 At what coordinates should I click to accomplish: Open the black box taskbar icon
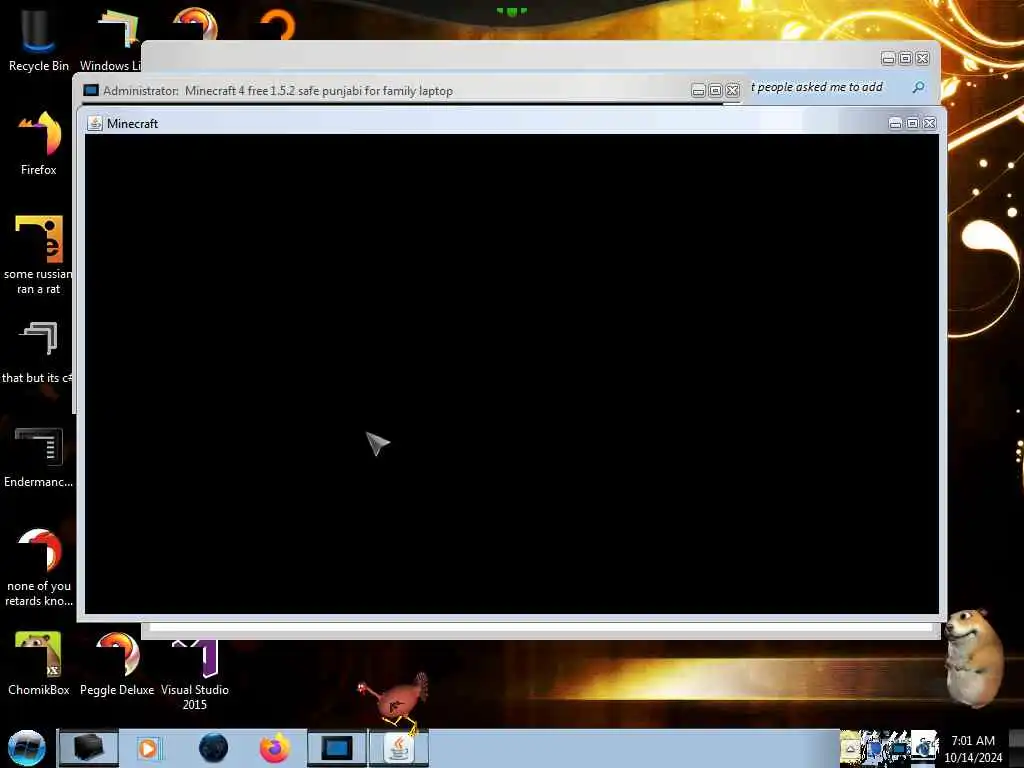coord(88,748)
